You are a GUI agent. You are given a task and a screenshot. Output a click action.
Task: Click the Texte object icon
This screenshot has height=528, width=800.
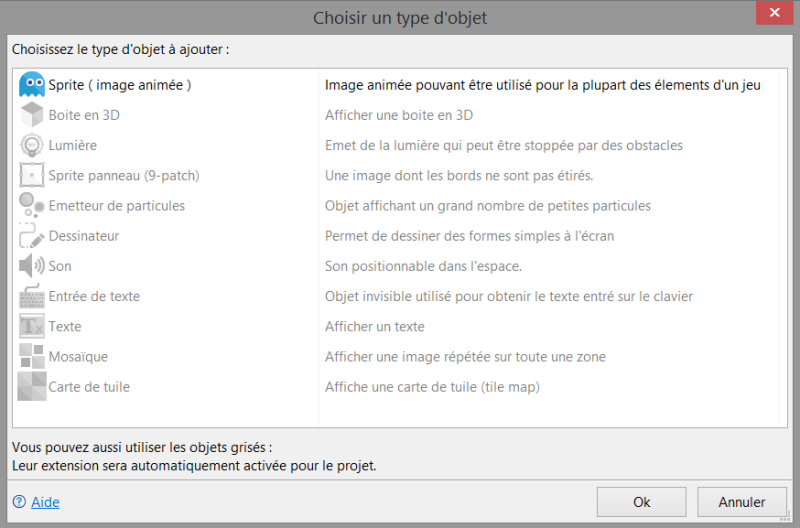pyautogui.click(x=32, y=326)
